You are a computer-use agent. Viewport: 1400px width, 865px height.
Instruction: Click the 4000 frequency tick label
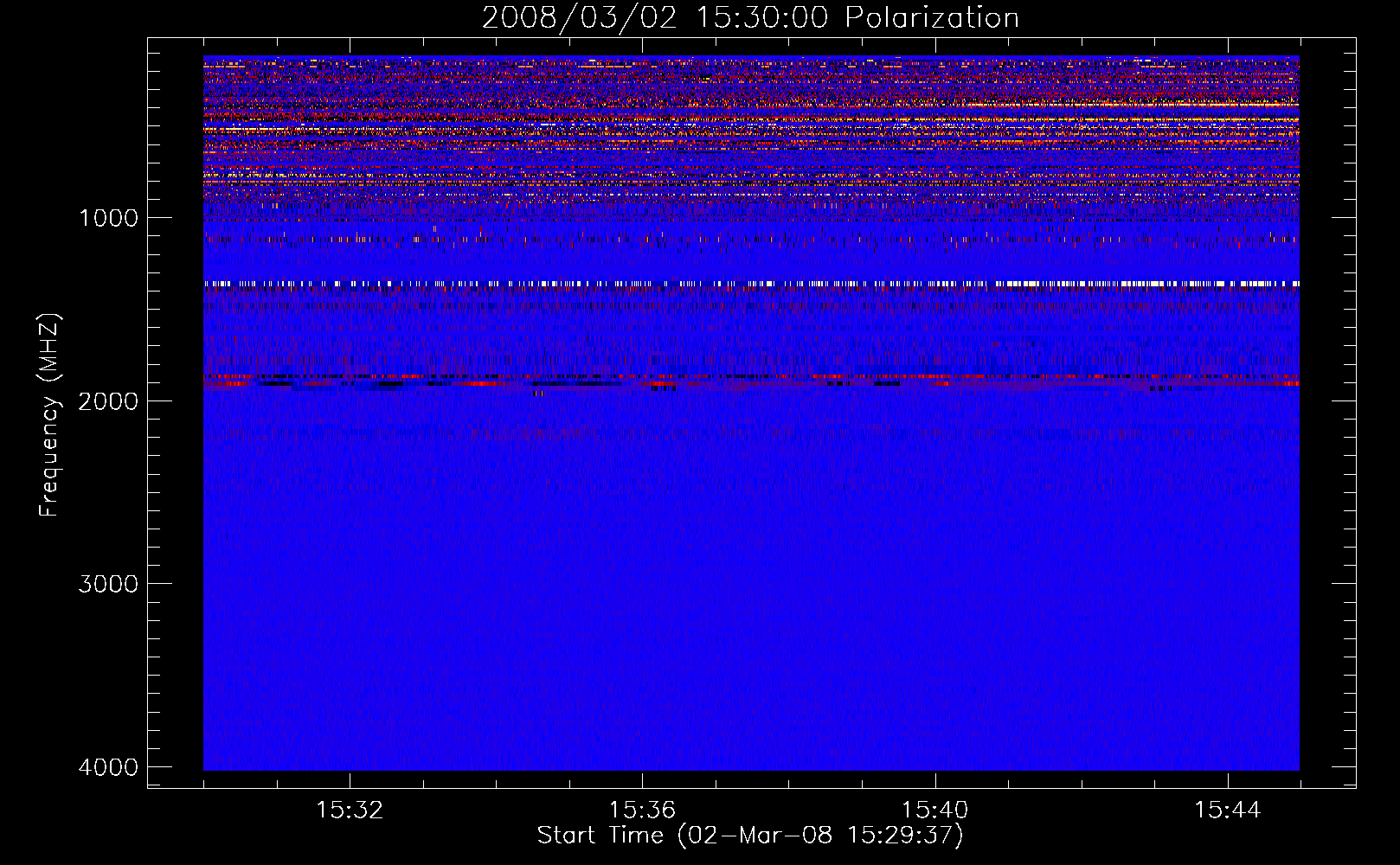(x=108, y=766)
